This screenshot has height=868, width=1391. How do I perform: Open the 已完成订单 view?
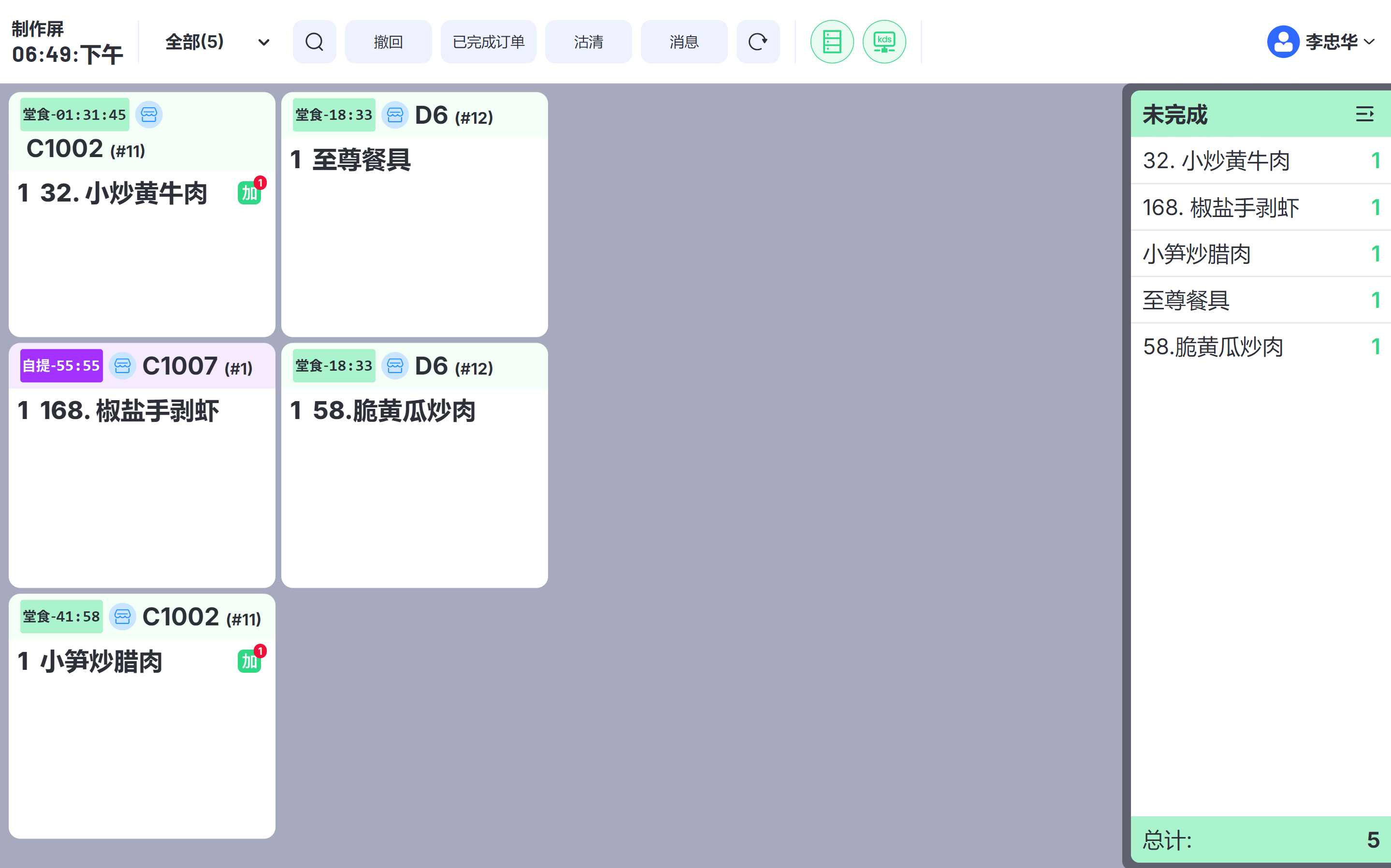488,42
